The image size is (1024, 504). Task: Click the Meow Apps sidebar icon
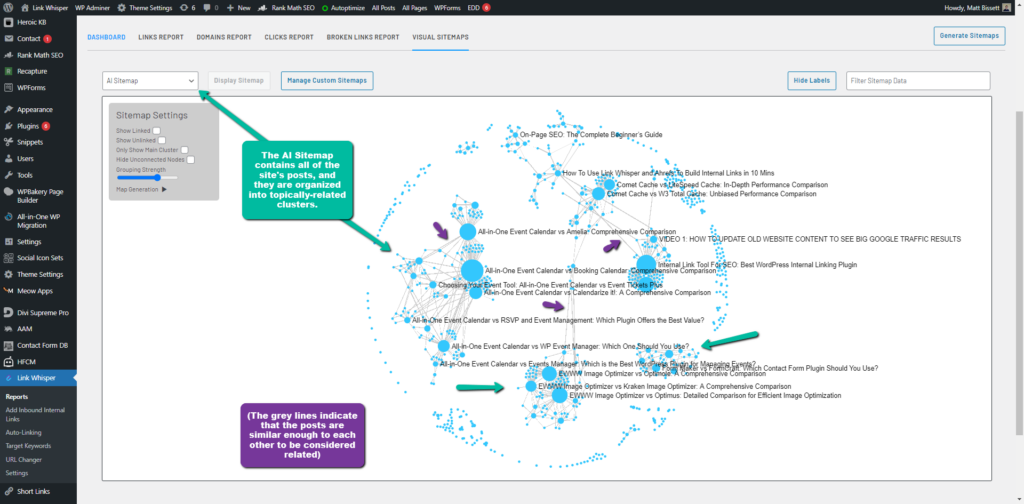(x=8, y=291)
